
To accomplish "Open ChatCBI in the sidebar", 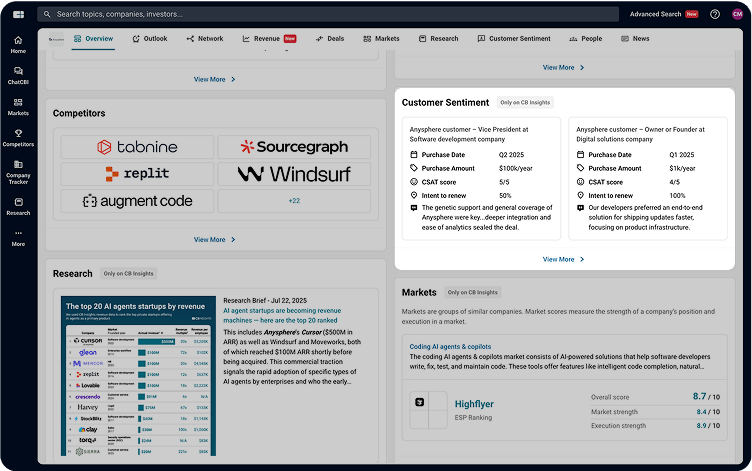I will coord(18,74).
